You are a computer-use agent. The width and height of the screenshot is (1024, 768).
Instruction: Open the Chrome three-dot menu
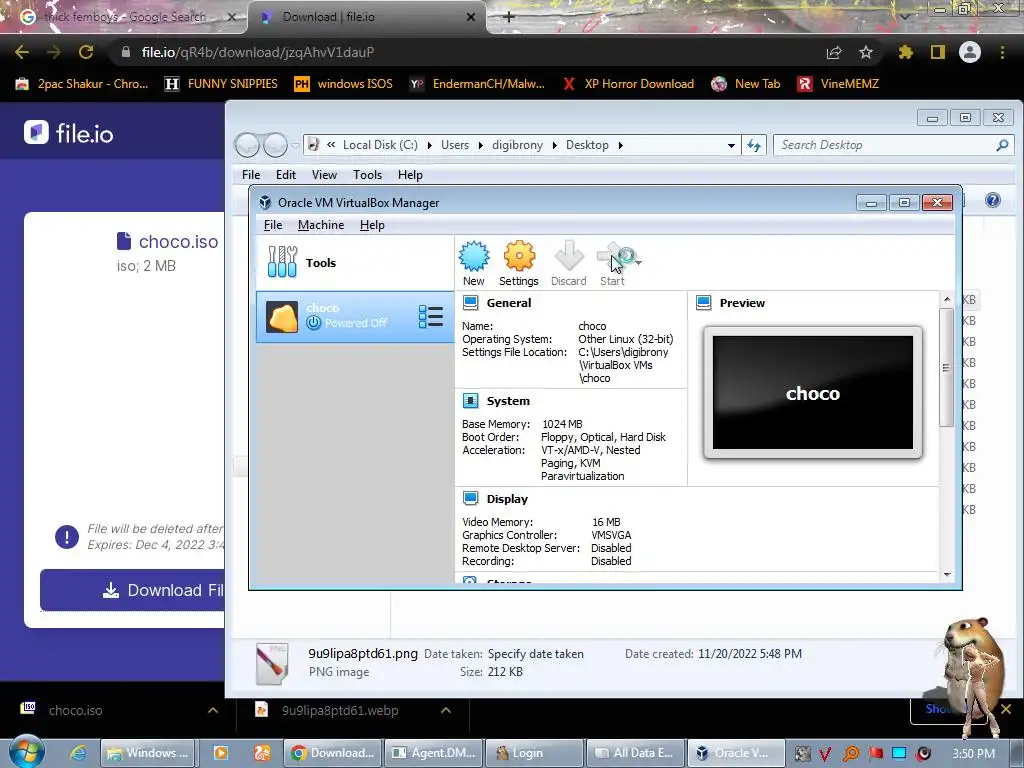point(1002,52)
